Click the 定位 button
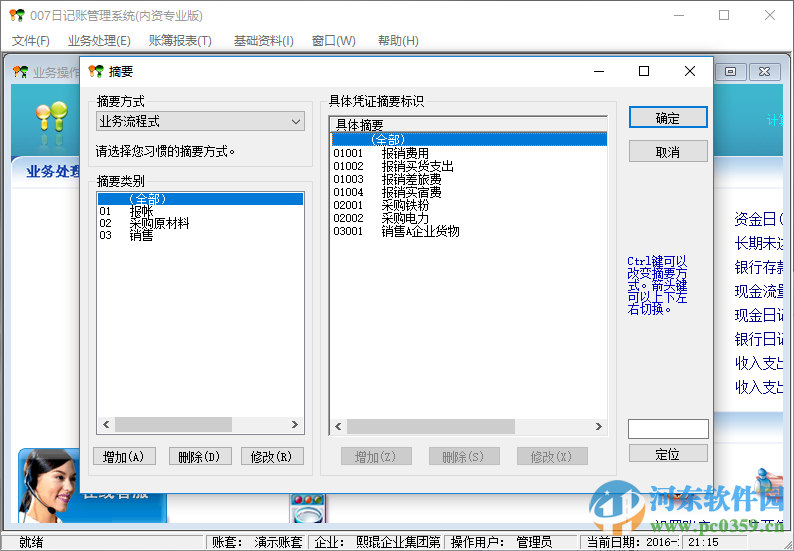Screen dimensions: 794x551 click(668, 454)
